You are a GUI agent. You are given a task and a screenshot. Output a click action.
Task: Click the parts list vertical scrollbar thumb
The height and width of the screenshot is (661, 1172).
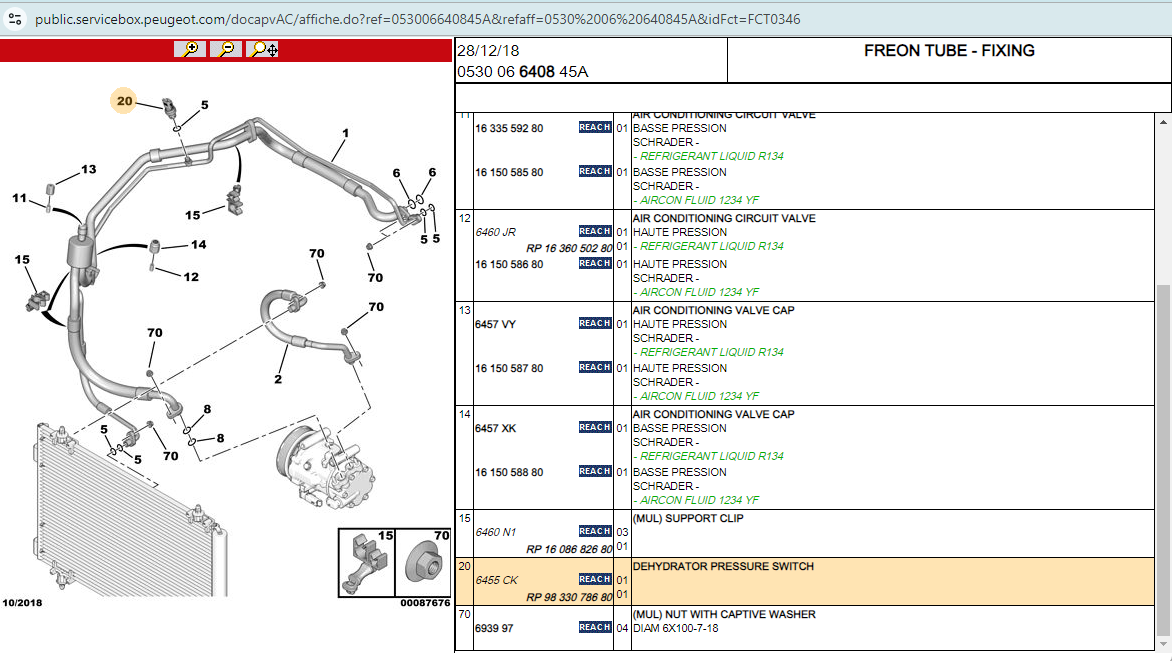tap(1163, 460)
